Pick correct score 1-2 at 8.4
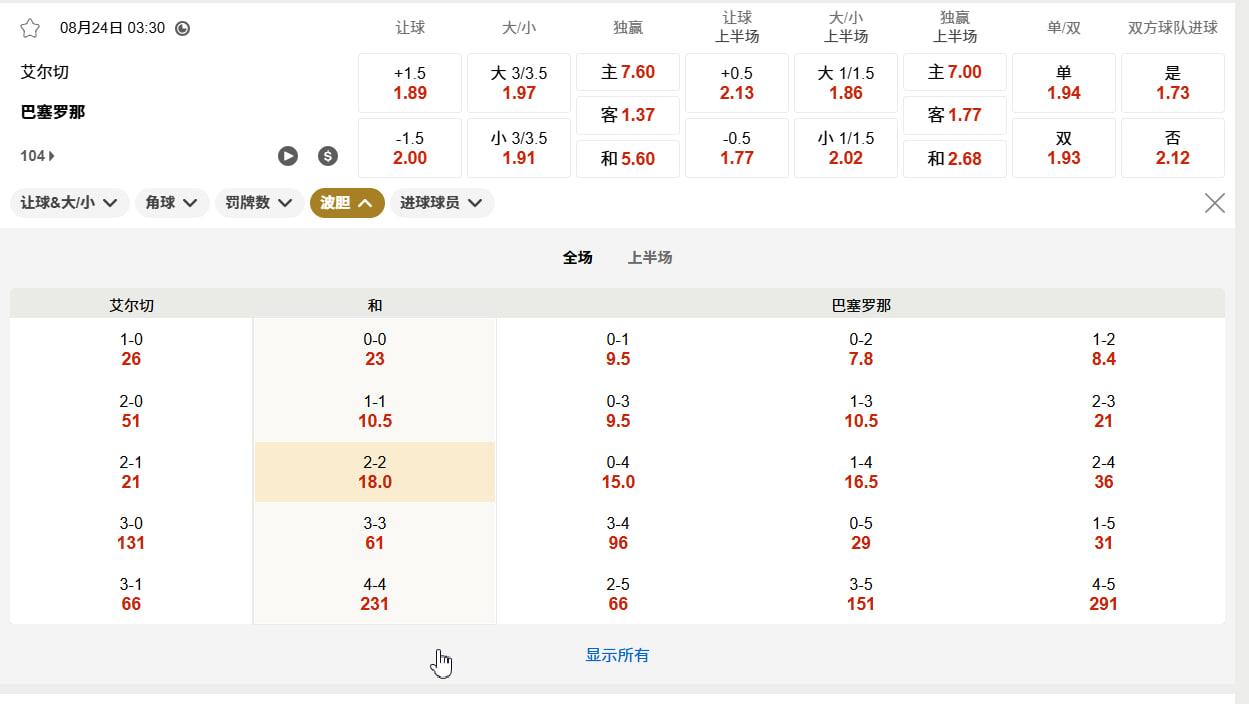 tap(1104, 349)
